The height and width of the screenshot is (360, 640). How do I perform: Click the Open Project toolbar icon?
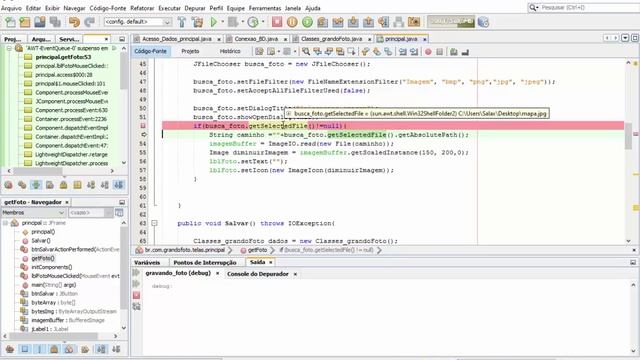(x=40, y=22)
